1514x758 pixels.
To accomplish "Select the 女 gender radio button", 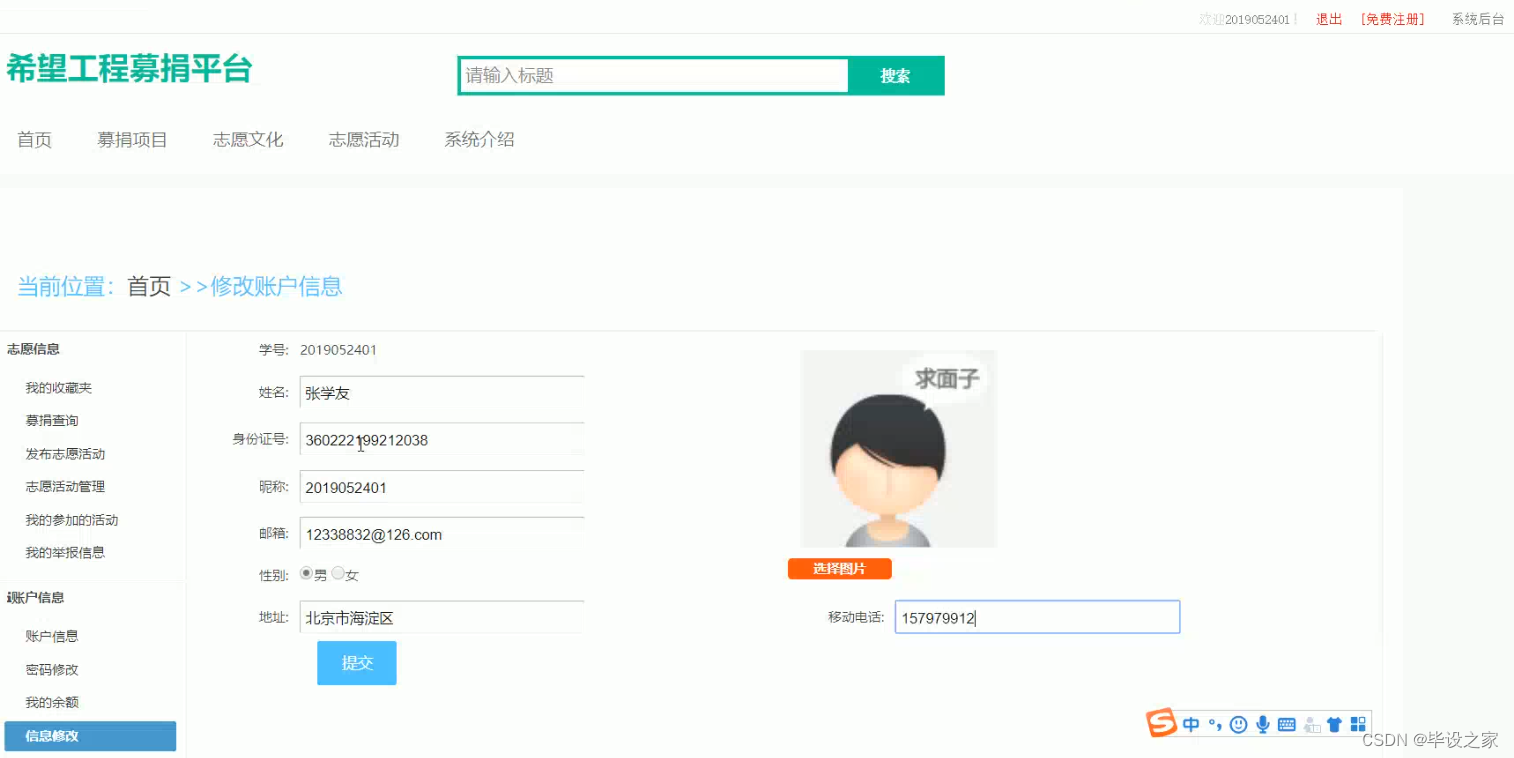I will point(337,574).
